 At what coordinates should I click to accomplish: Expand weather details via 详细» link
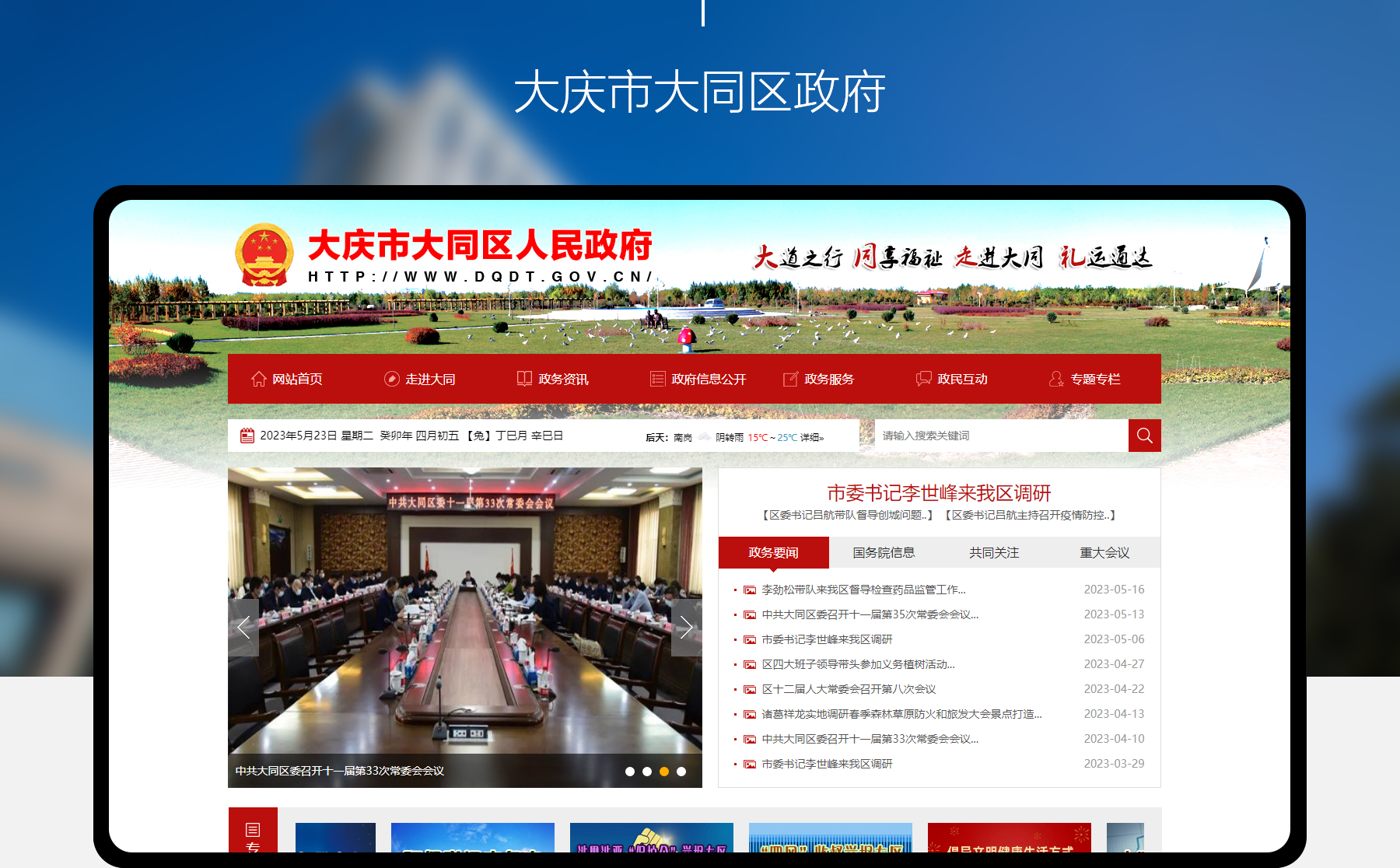pyautogui.click(x=812, y=437)
